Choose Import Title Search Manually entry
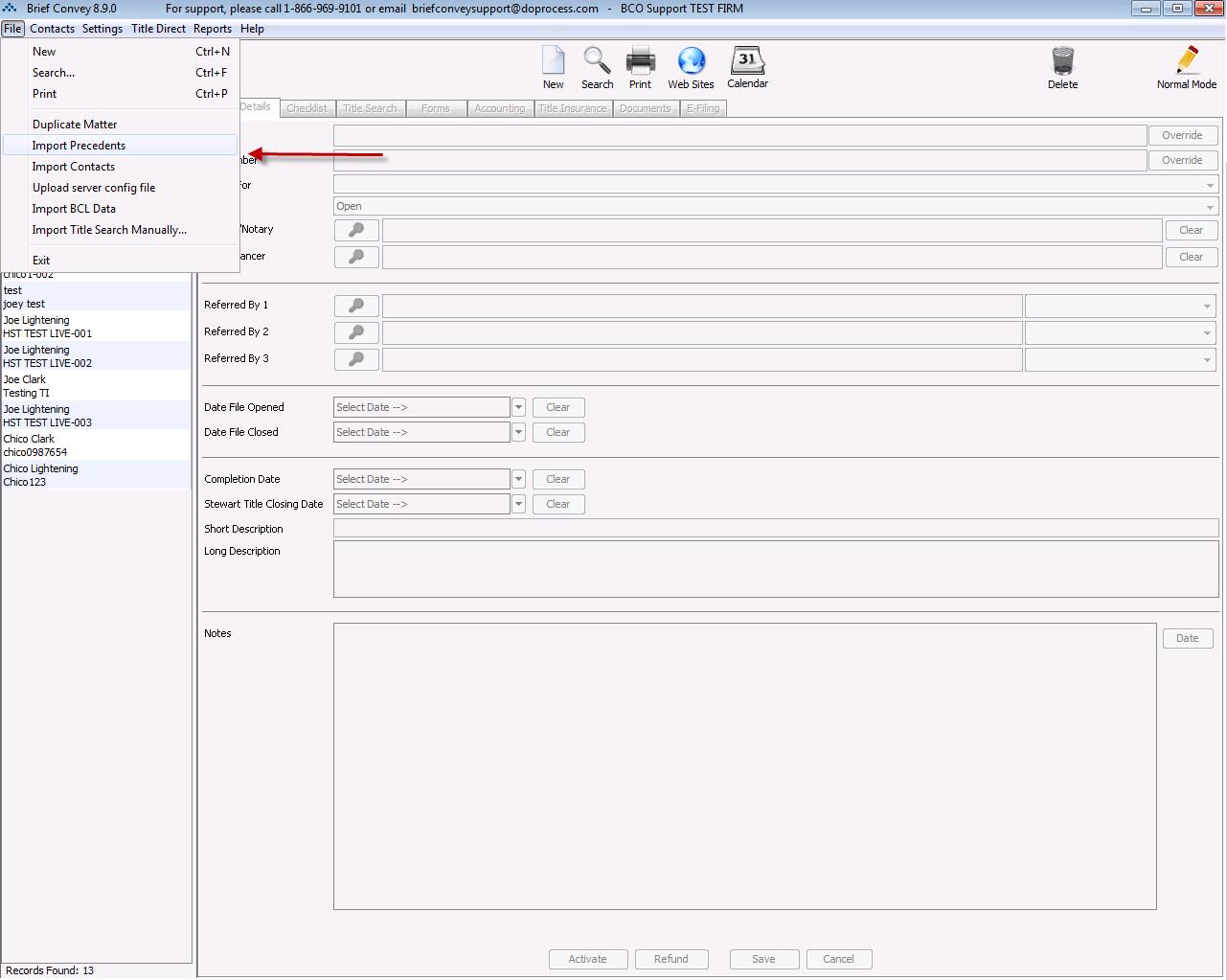This screenshot has width=1227, height=980. click(x=120, y=230)
